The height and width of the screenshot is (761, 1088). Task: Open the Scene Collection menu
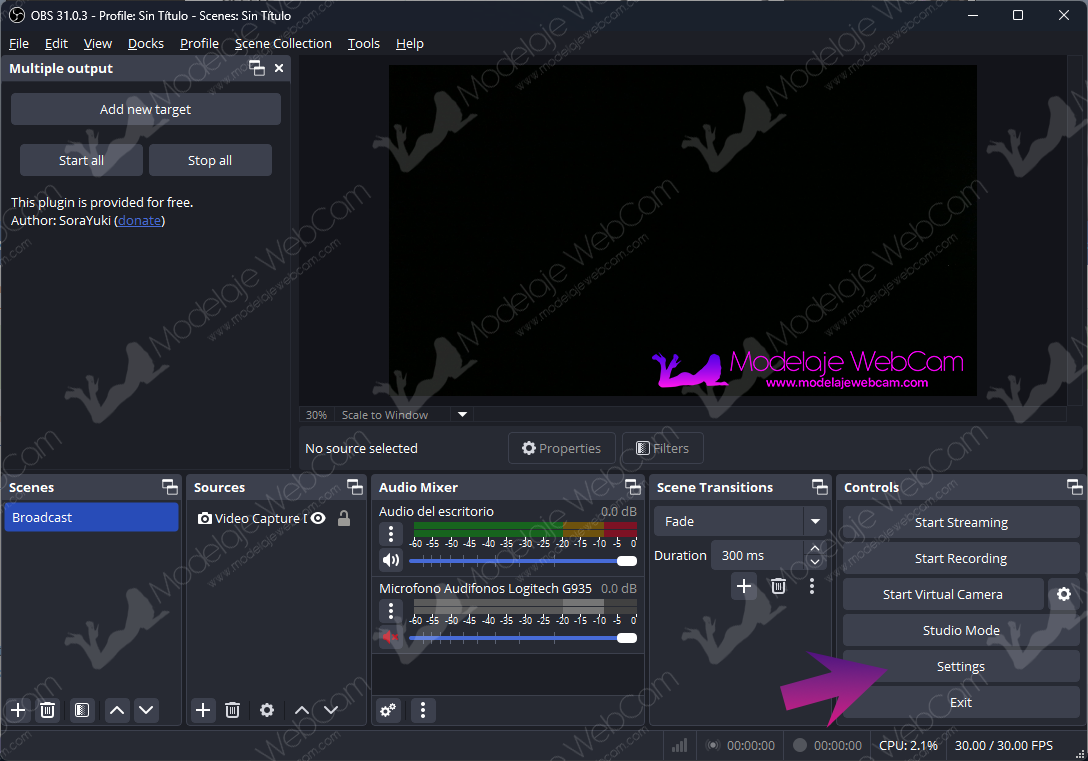point(283,43)
